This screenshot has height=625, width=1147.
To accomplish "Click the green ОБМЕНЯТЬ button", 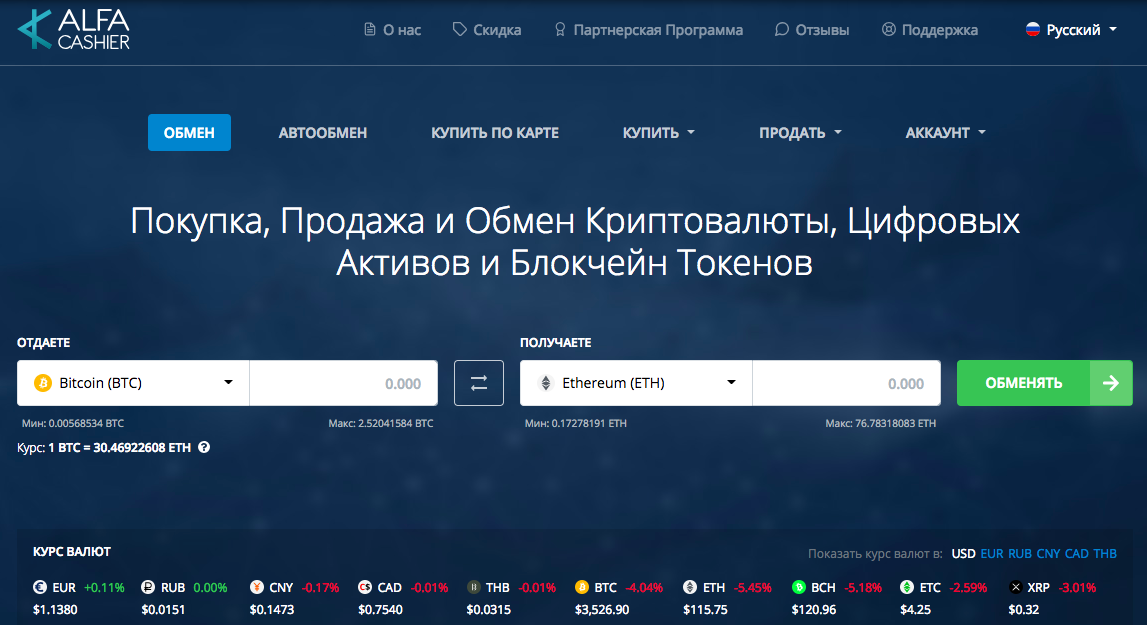I will click(x=1045, y=383).
